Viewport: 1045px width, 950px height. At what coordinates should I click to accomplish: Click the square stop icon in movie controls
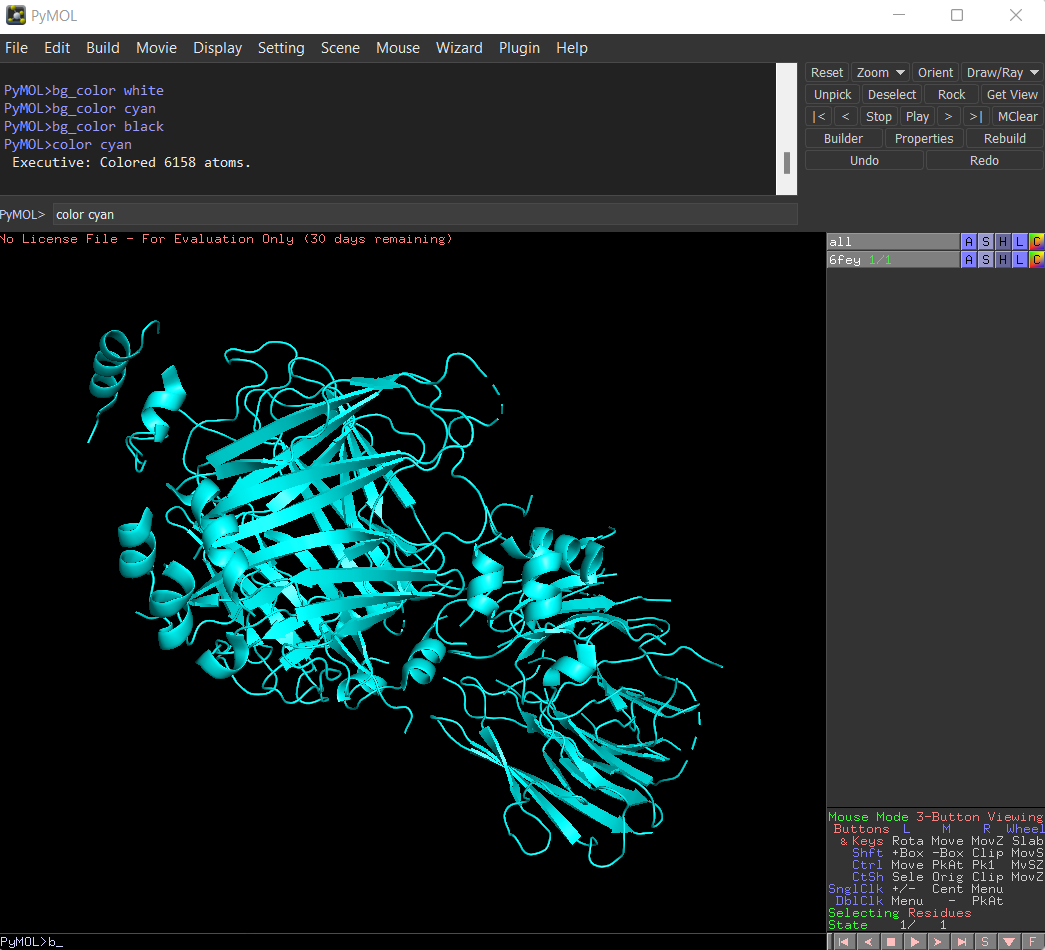(891, 941)
